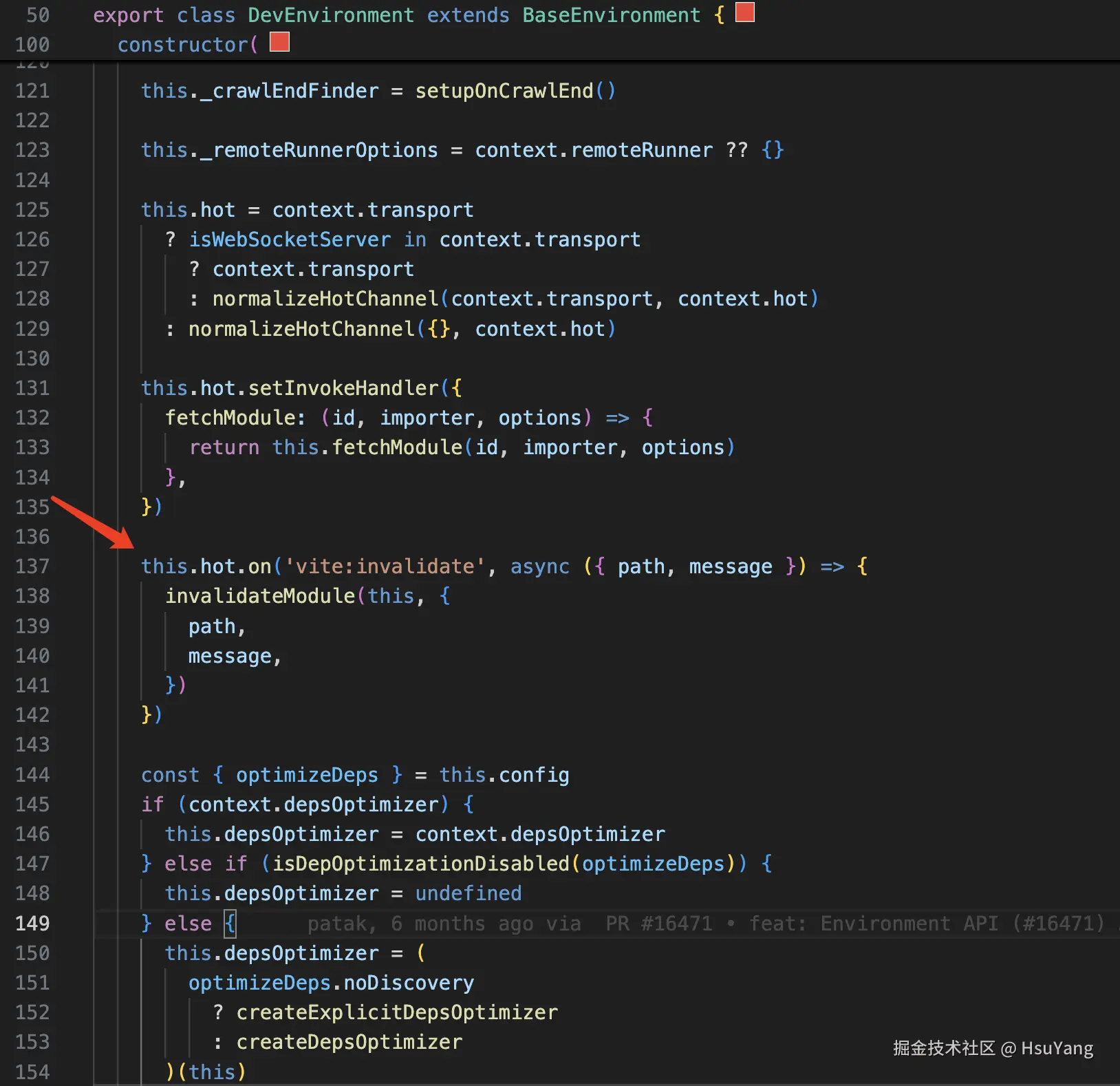Click line number 144 in the gutter
Screen dimensions: 1120x1086
[x=32, y=775]
